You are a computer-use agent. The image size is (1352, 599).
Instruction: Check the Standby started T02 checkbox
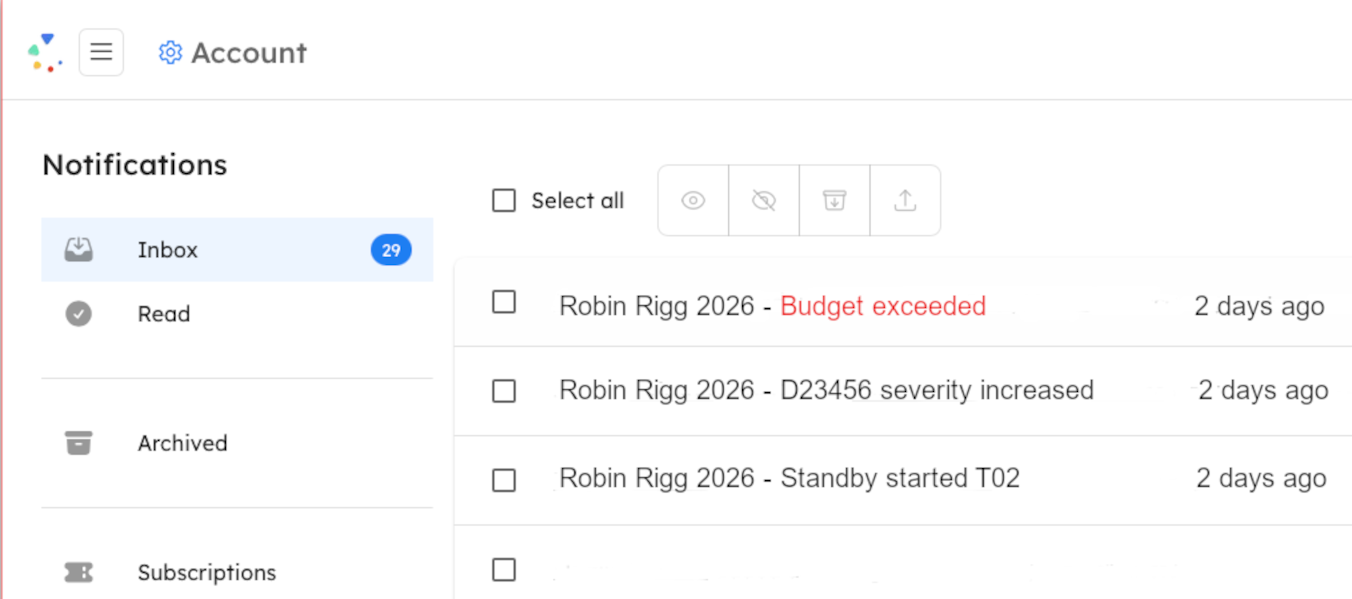pyautogui.click(x=504, y=480)
